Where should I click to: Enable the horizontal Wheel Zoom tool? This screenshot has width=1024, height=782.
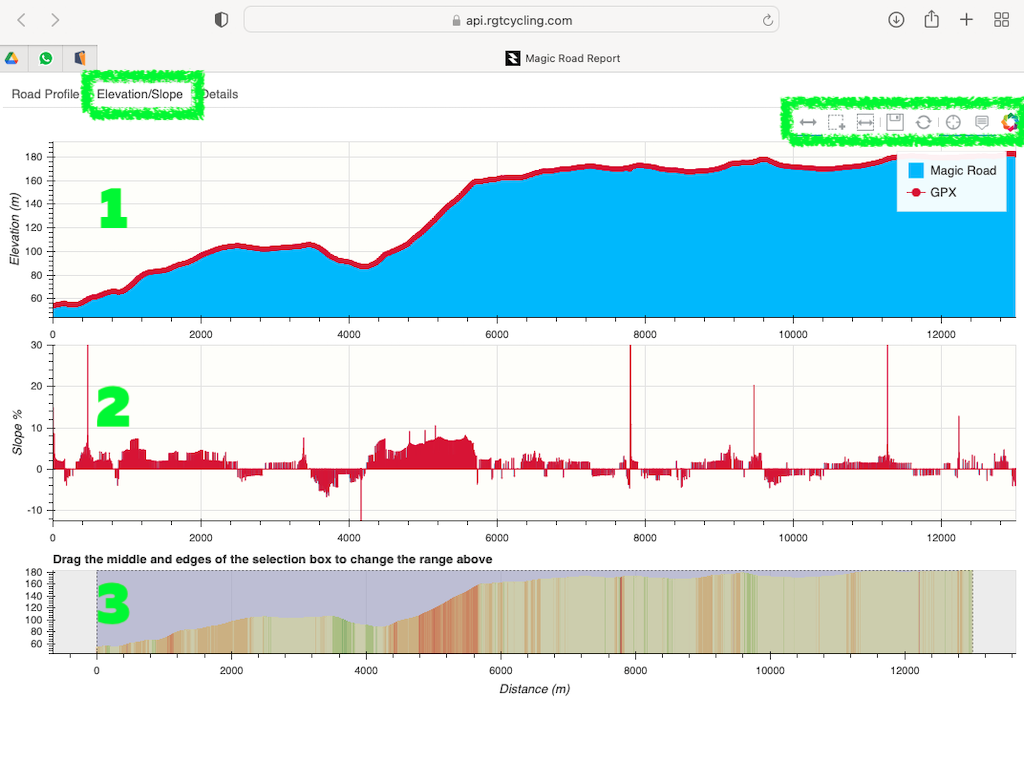coord(866,122)
